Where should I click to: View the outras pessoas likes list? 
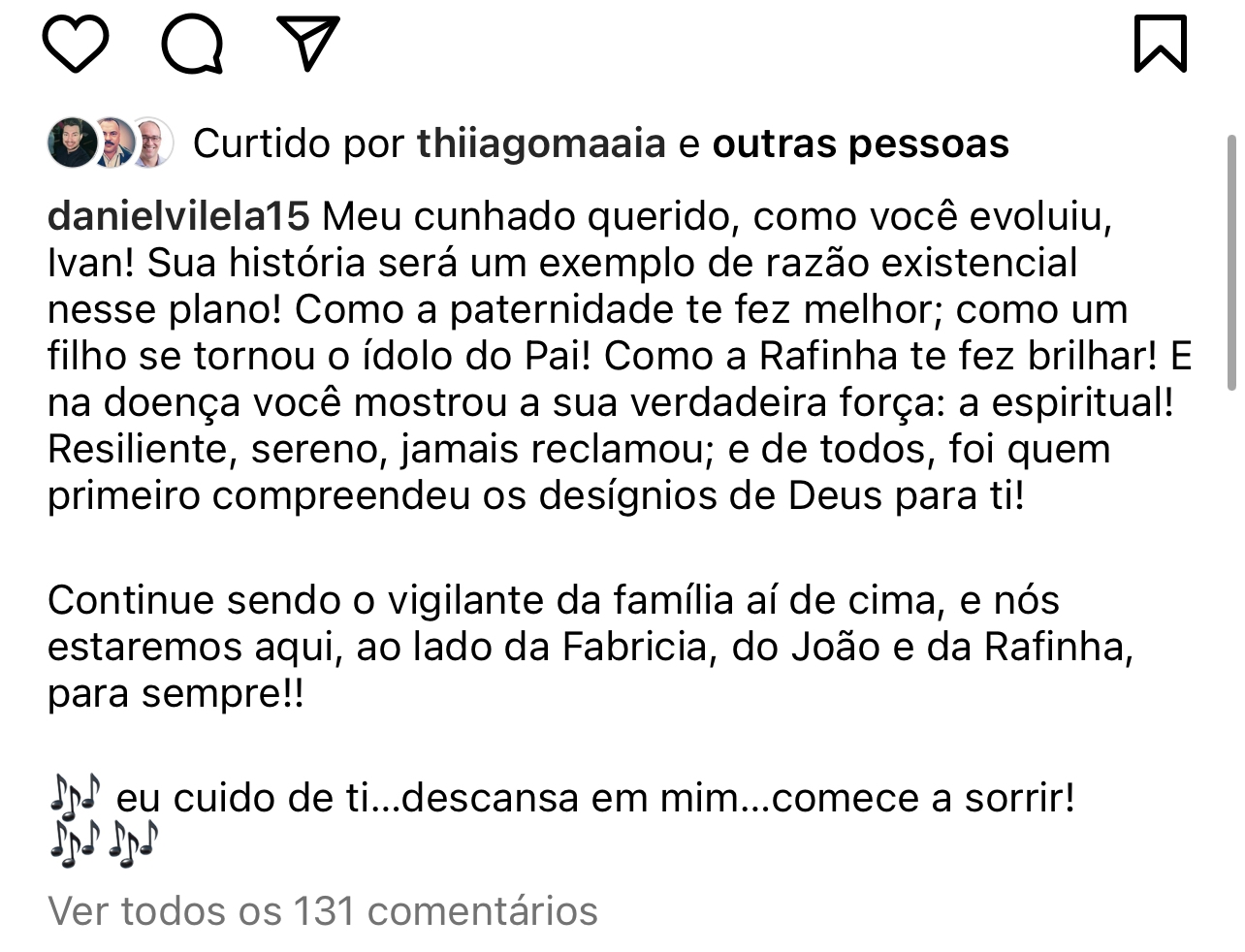point(860,143)
